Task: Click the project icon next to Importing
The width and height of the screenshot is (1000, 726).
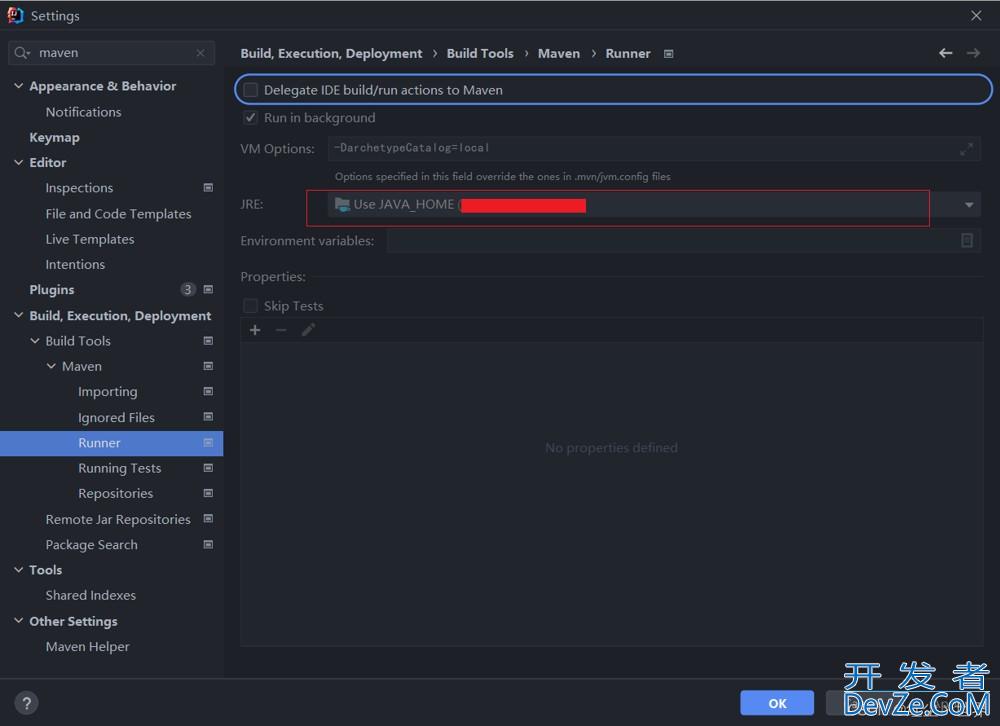Action: point(208,391)
